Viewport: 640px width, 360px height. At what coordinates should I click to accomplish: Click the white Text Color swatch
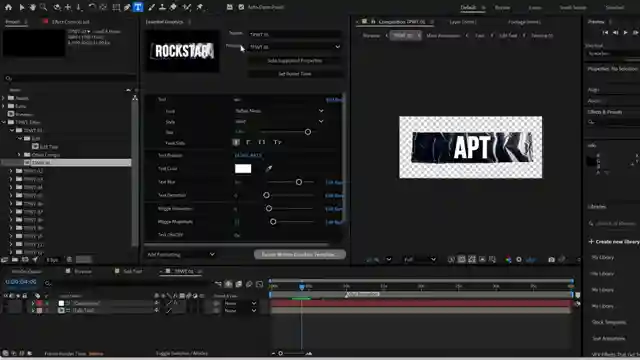[x=243, y=169]
